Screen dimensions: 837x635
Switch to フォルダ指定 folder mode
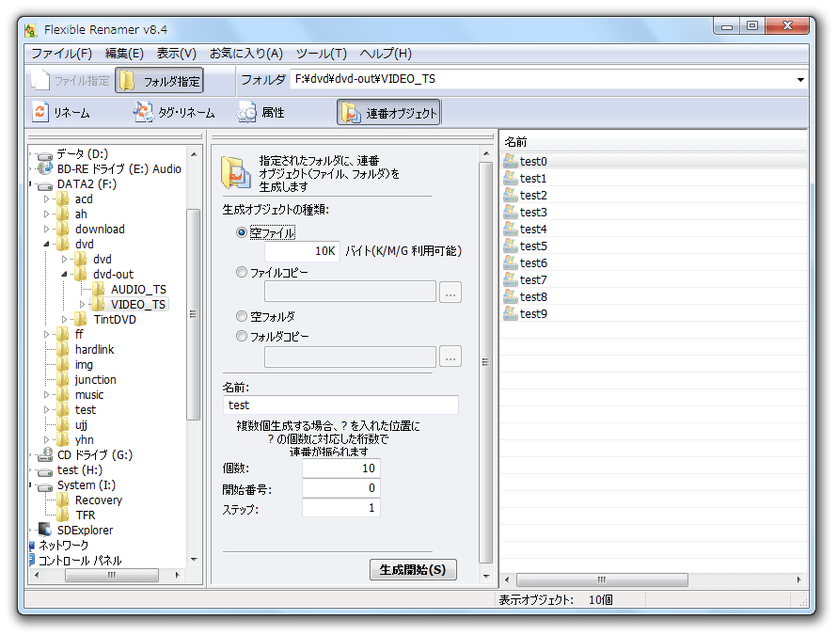159,81
